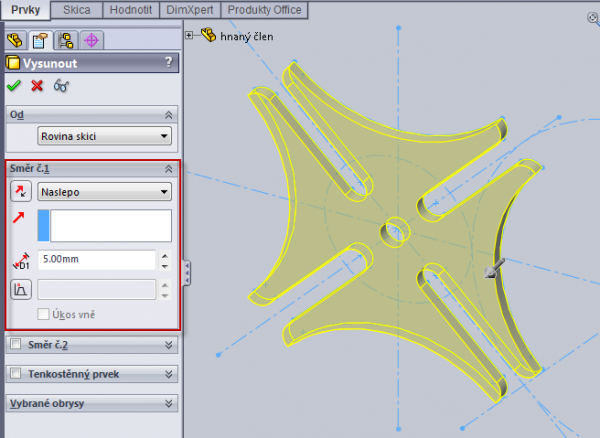Open the Naslepo end condition dropdown
The width and height of the screenshot is (600, 438).
coord(104,191)
